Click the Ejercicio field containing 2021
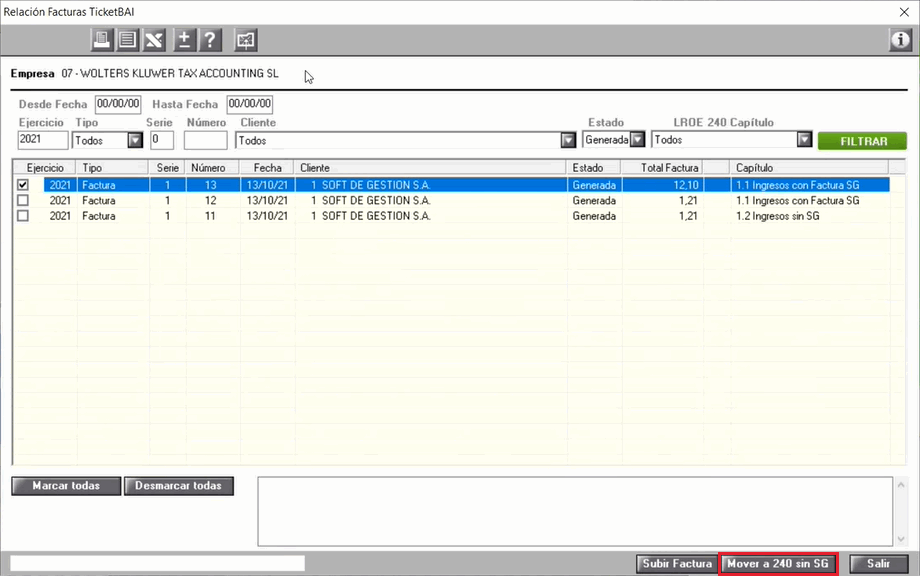 pyautogui.click(x=43, y=140)
